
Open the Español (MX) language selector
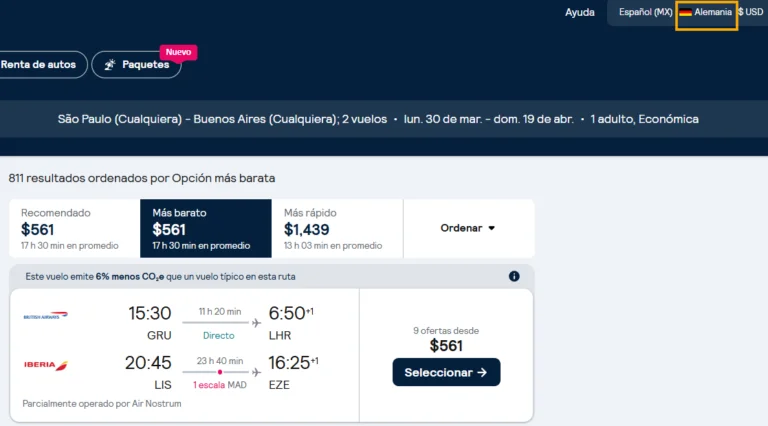(x=645, y=12)
